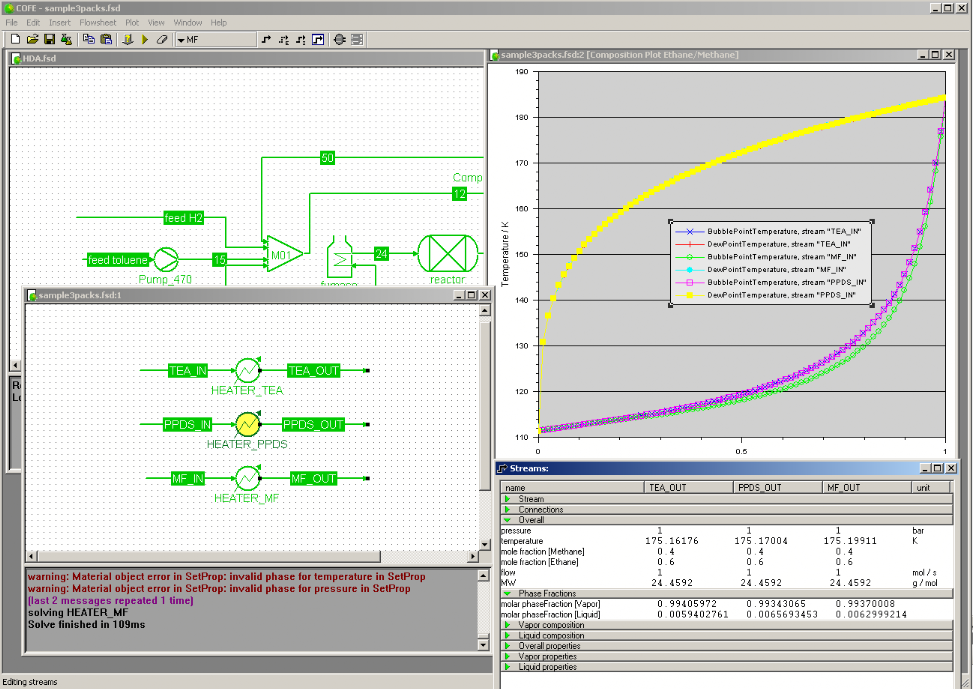Viewport: 973px width, 689px height.
Task: Open the Edit menu
Action: coord(33,22)
